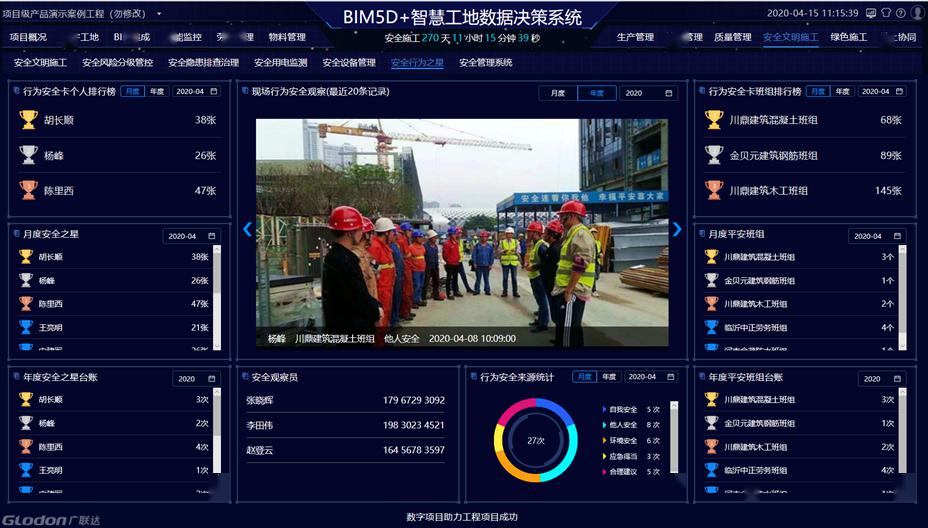Click 应急得当 legend entry in source chart
Viewport: 928px width, 528px height.
(631, 456)
